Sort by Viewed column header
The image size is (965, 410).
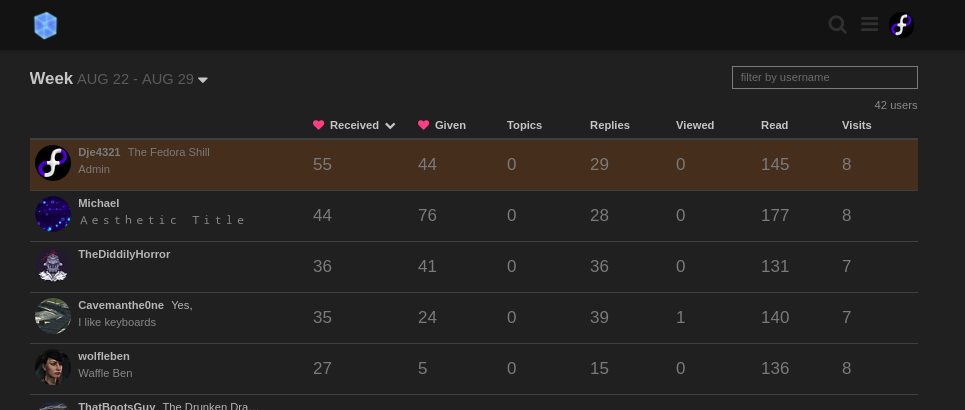coord(695,125)
